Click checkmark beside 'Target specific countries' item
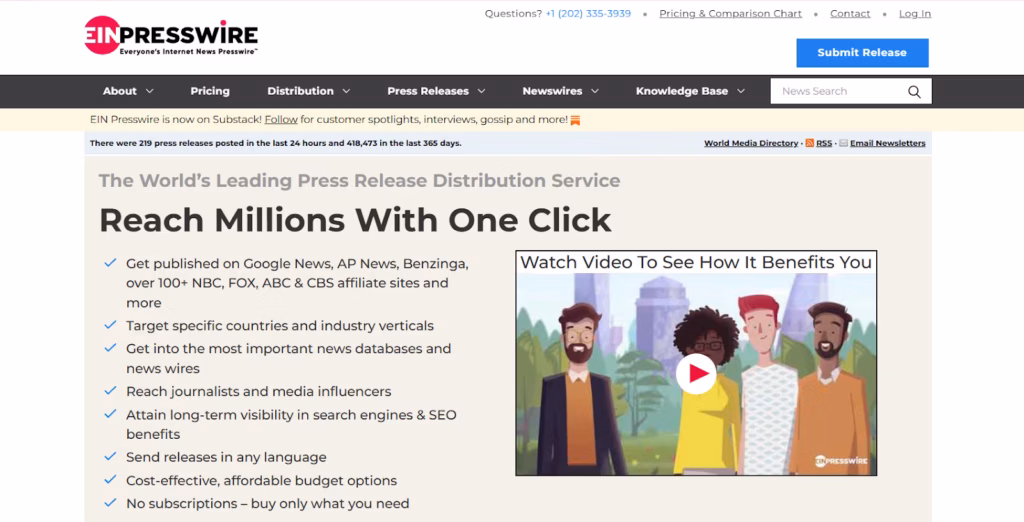The image size is (1024, 522). point(110,324)
